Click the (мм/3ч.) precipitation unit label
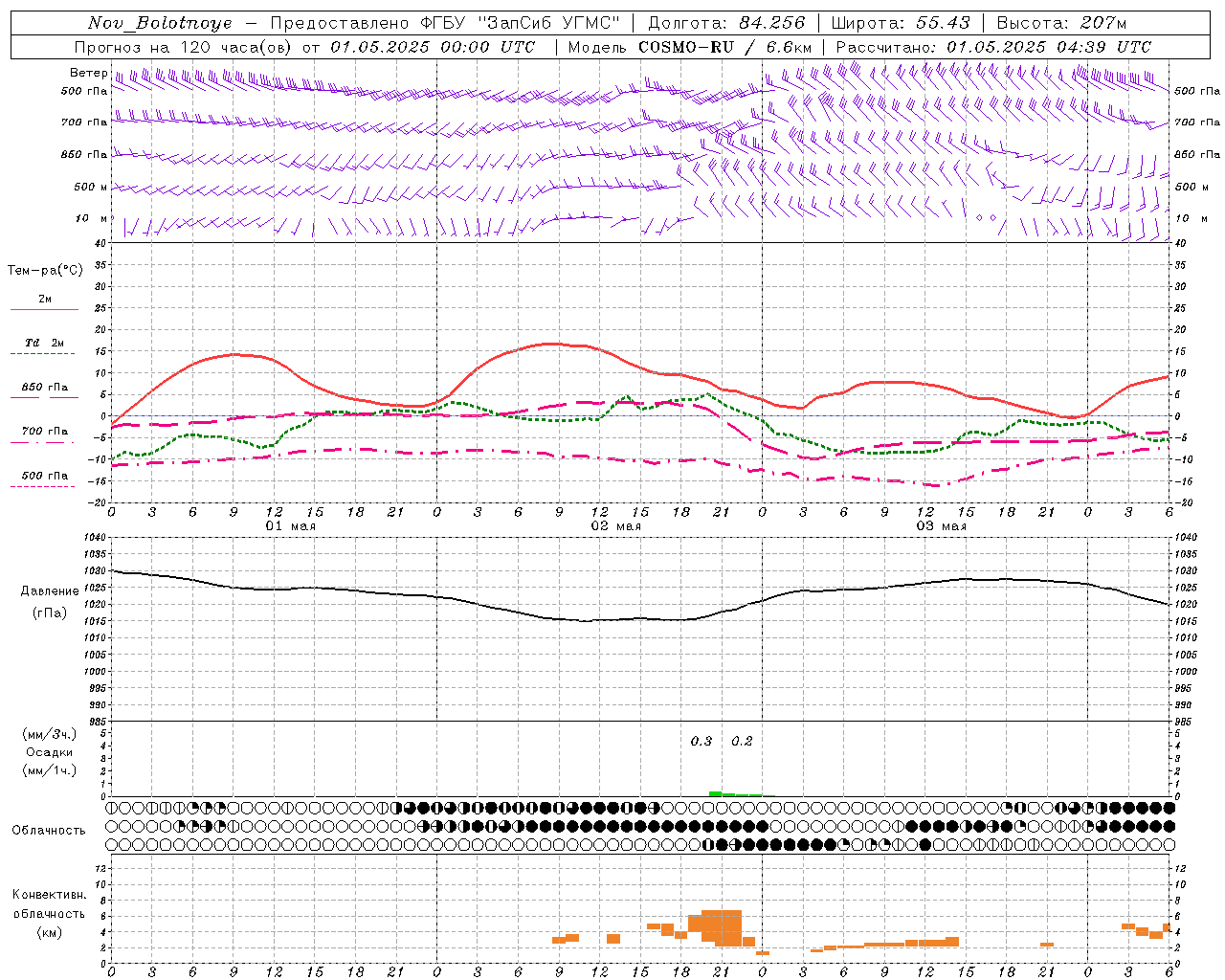 [49, 734]
